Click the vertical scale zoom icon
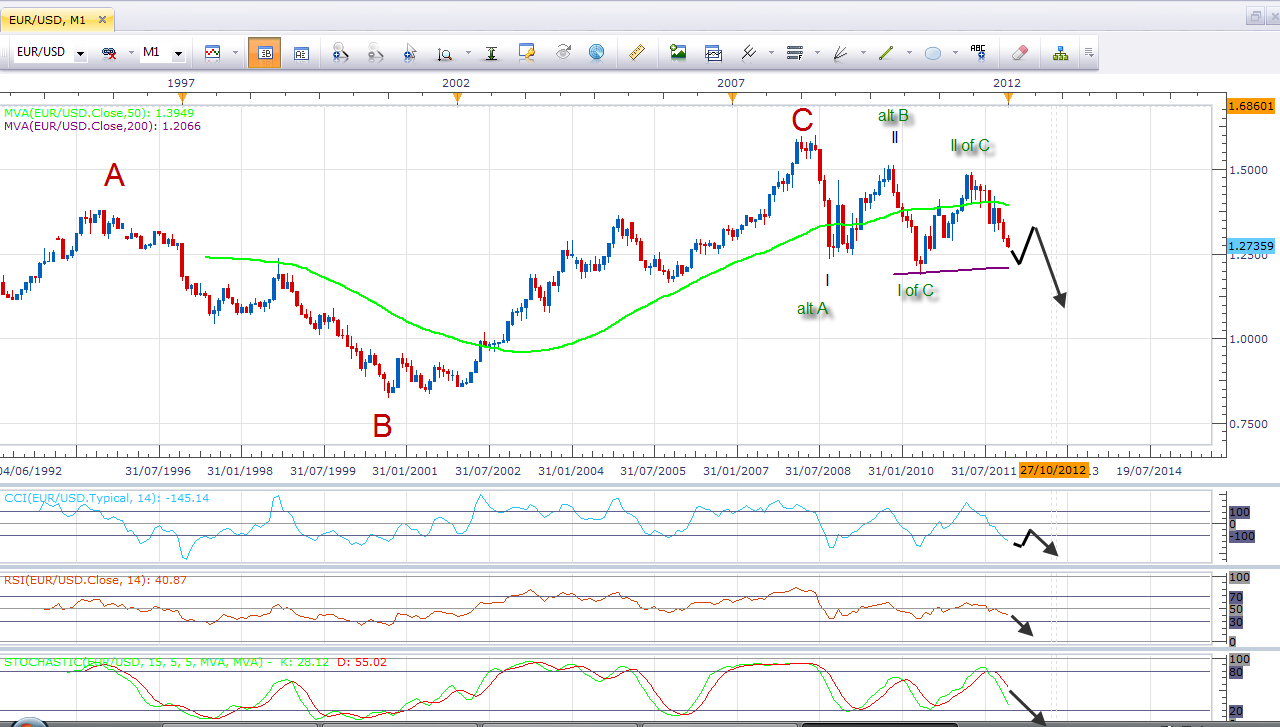The height and width of the screenshot is (727, 1280). pos(445,53)
